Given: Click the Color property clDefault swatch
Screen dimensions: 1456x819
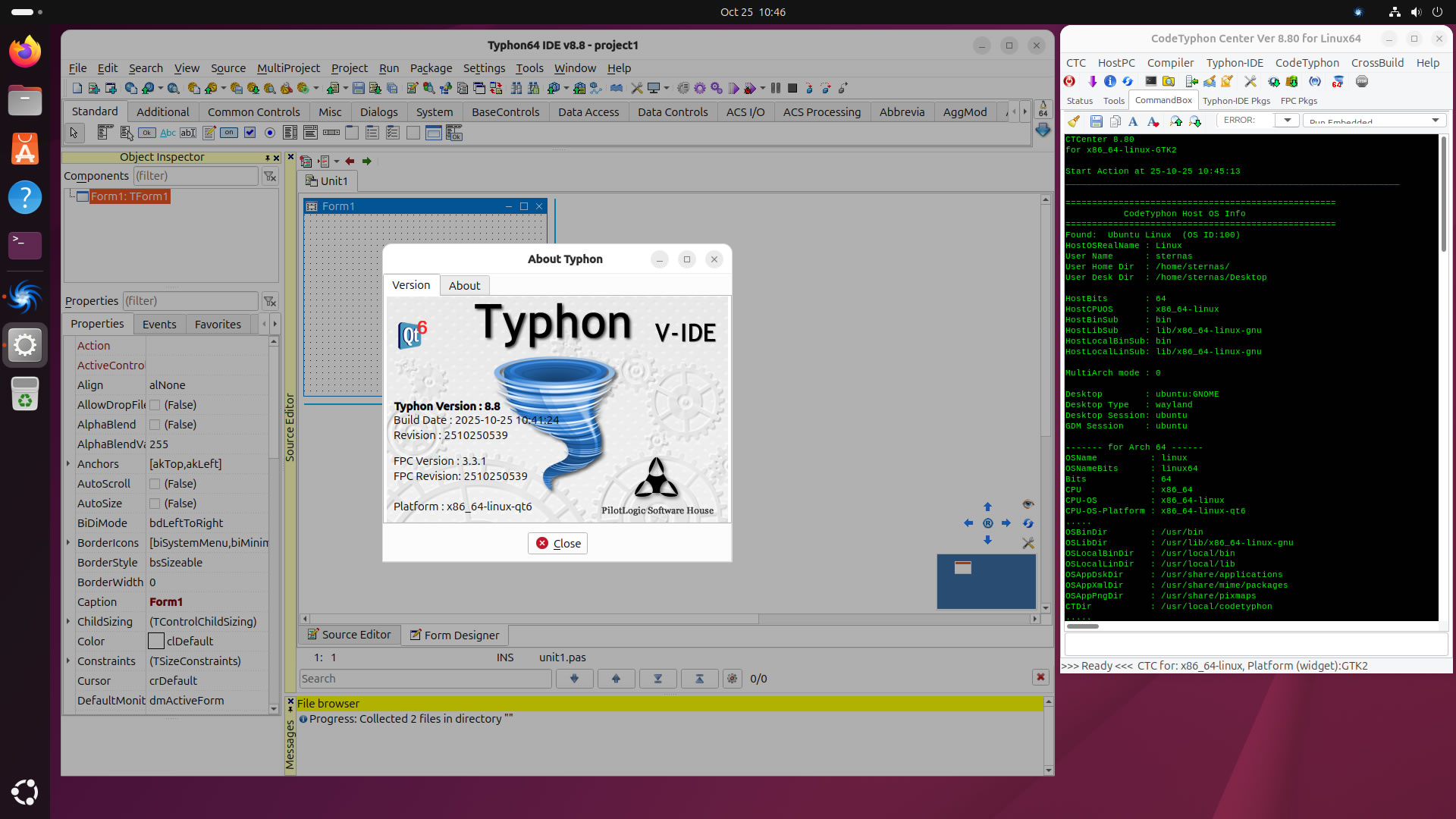Looking at the screenshot, I should tap(156, 642).
